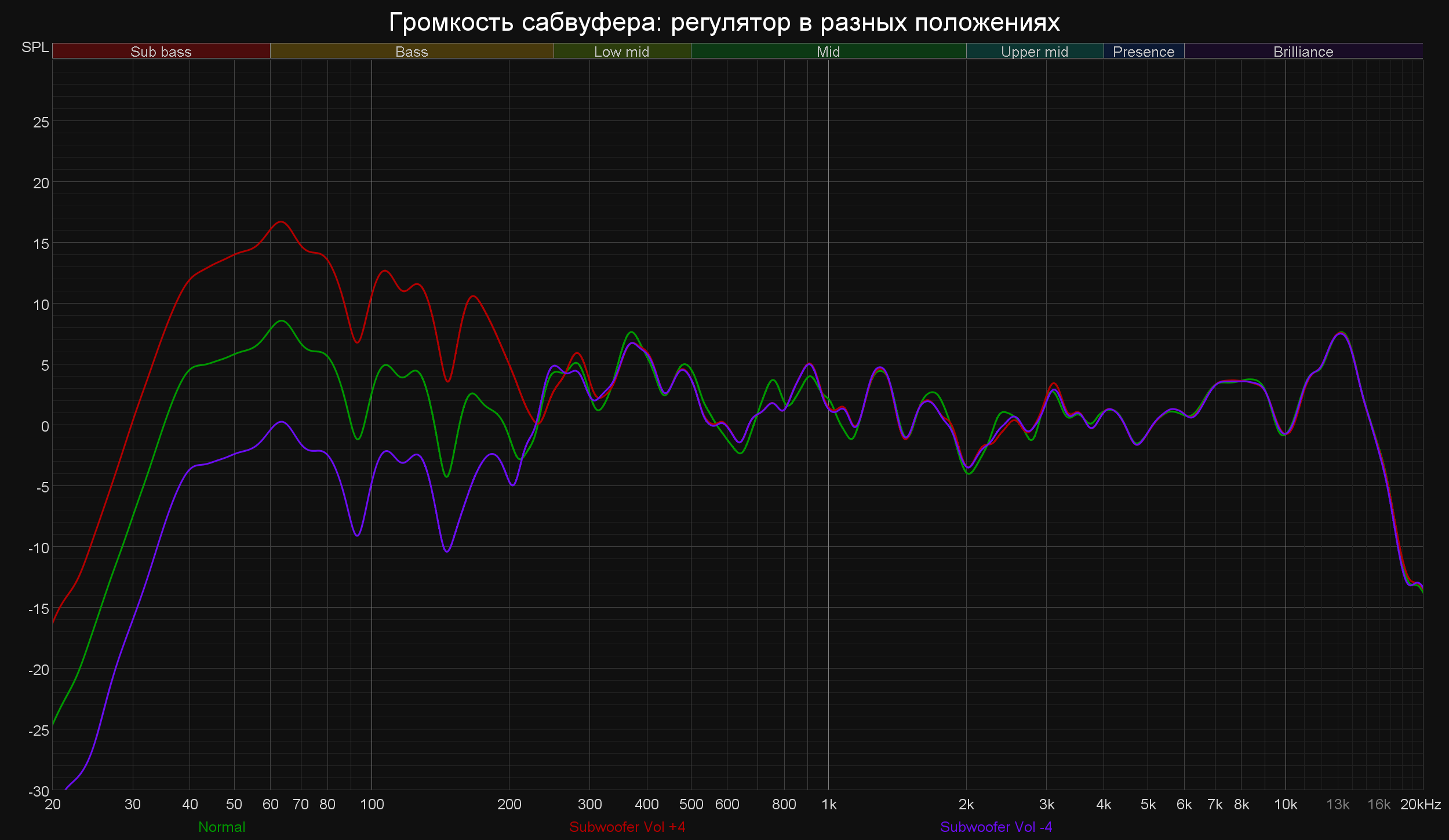Screen dimensions: 1449x840
Task: Click the 13k frequency axis label
Action: point(1338,804)
